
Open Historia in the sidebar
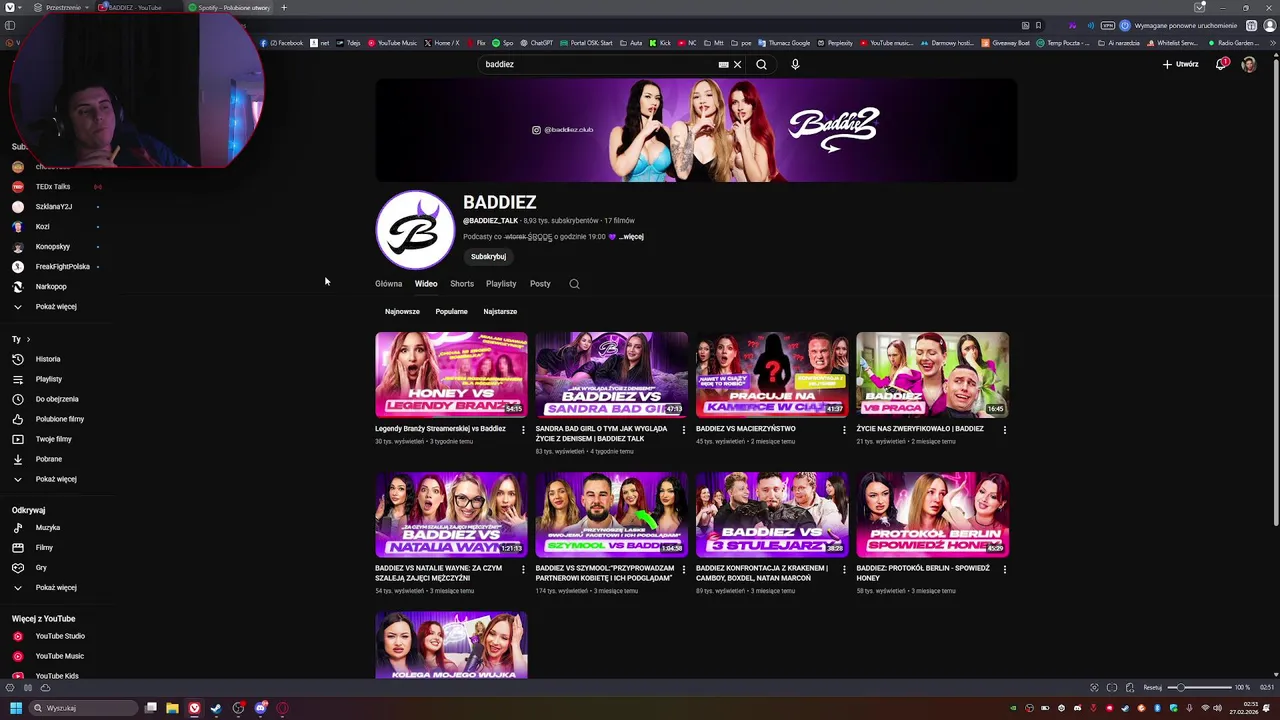point(48,359)
